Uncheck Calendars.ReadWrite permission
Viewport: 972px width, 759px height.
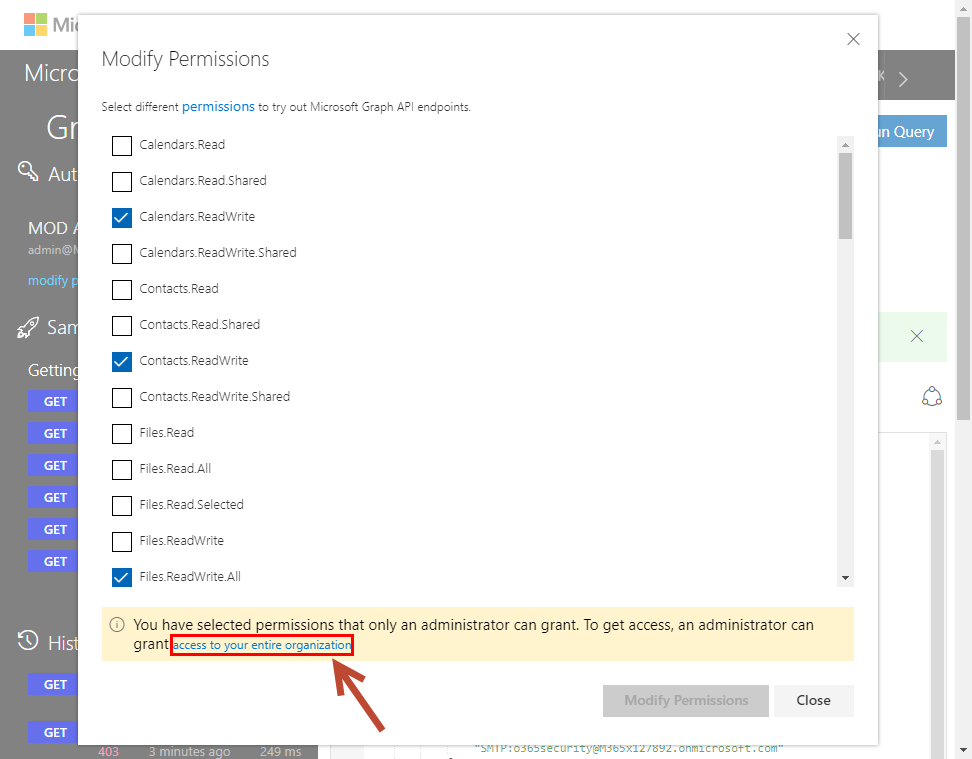tap(122, 217)
